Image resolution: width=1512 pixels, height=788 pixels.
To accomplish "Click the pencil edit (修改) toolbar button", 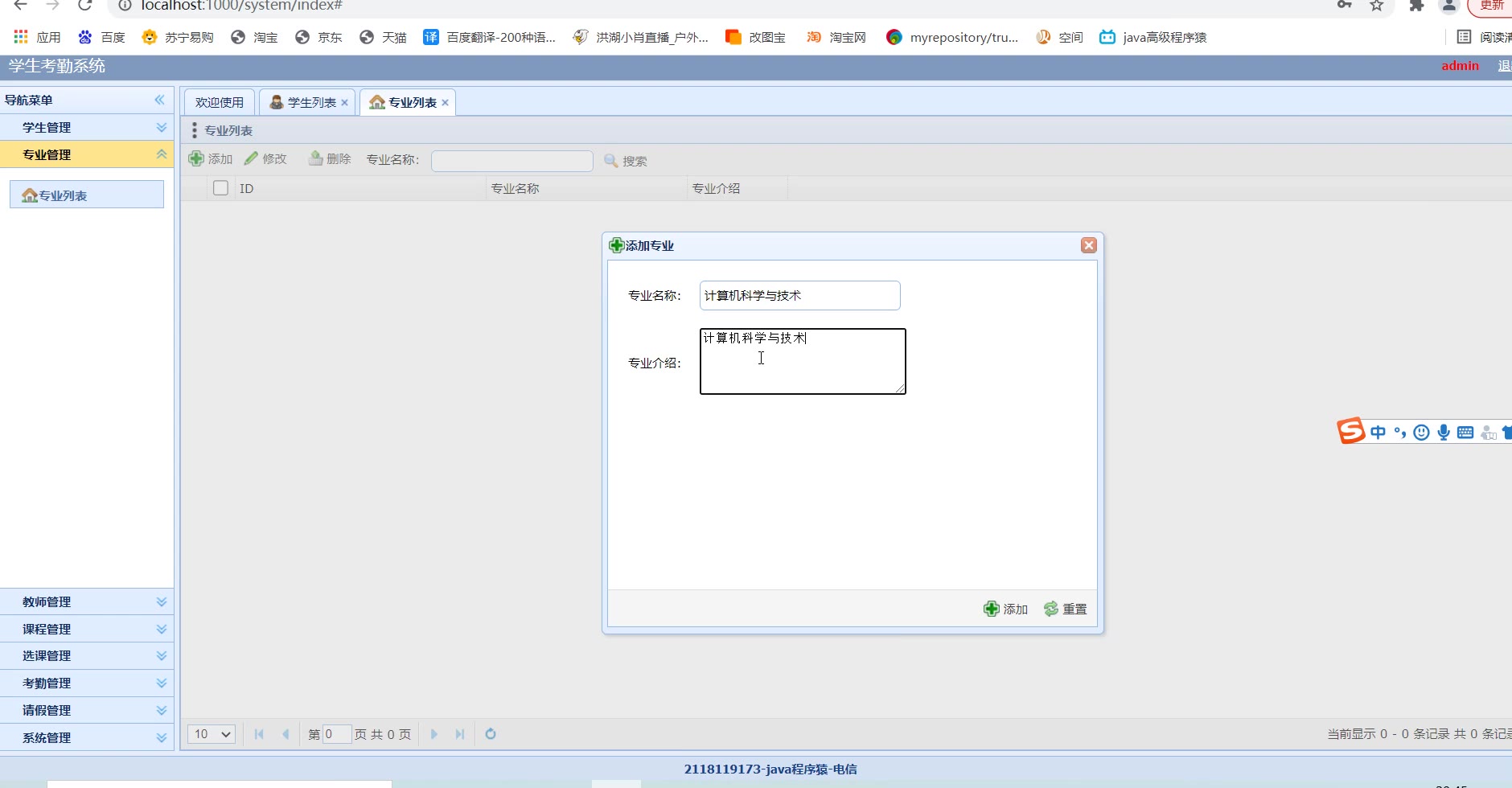I will (265, 158).
